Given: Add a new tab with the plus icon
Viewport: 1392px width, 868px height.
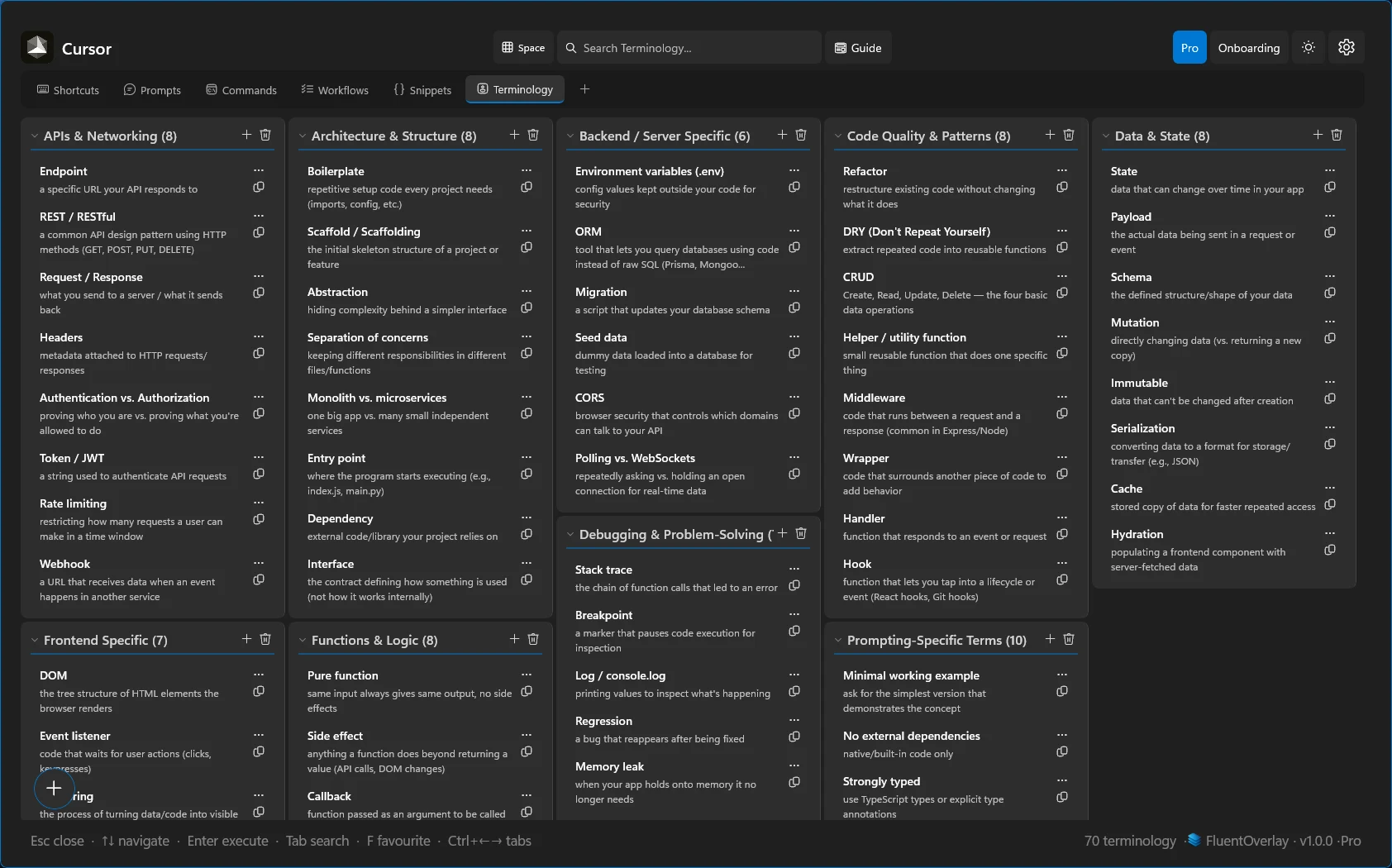Looking at the screenshot, I should click(584, 89).
